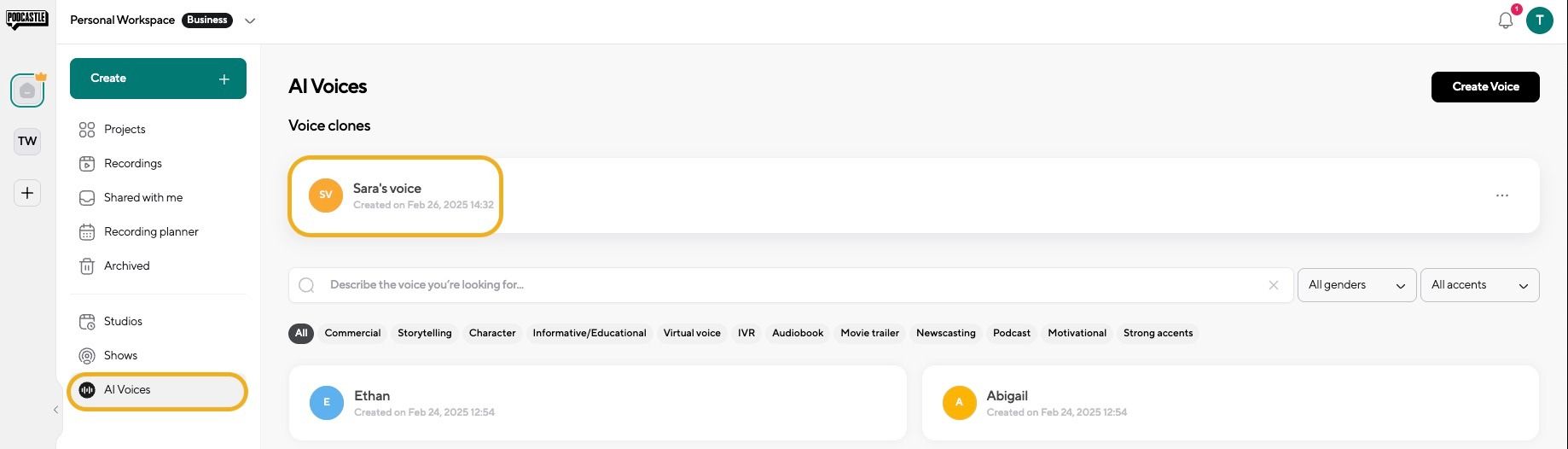Expand the All genders dropdown
Image resolution: width=1568 pixels, height=449 pixels.
click(1356, 285)
